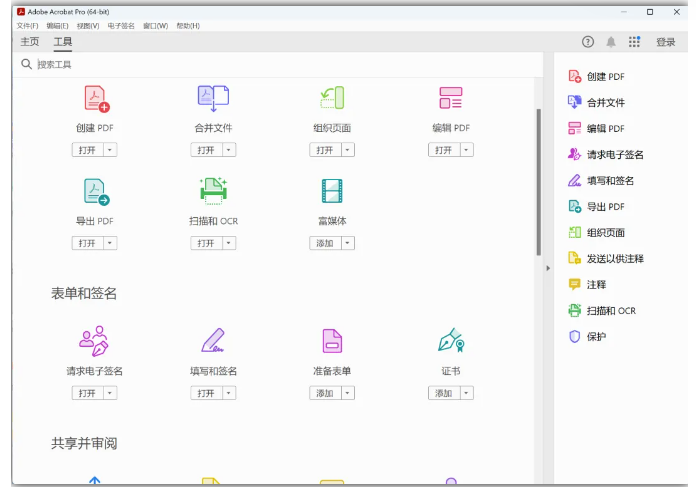
Task: Click 打开 button under 扫描和 OCR
Action: click(206, 243)
